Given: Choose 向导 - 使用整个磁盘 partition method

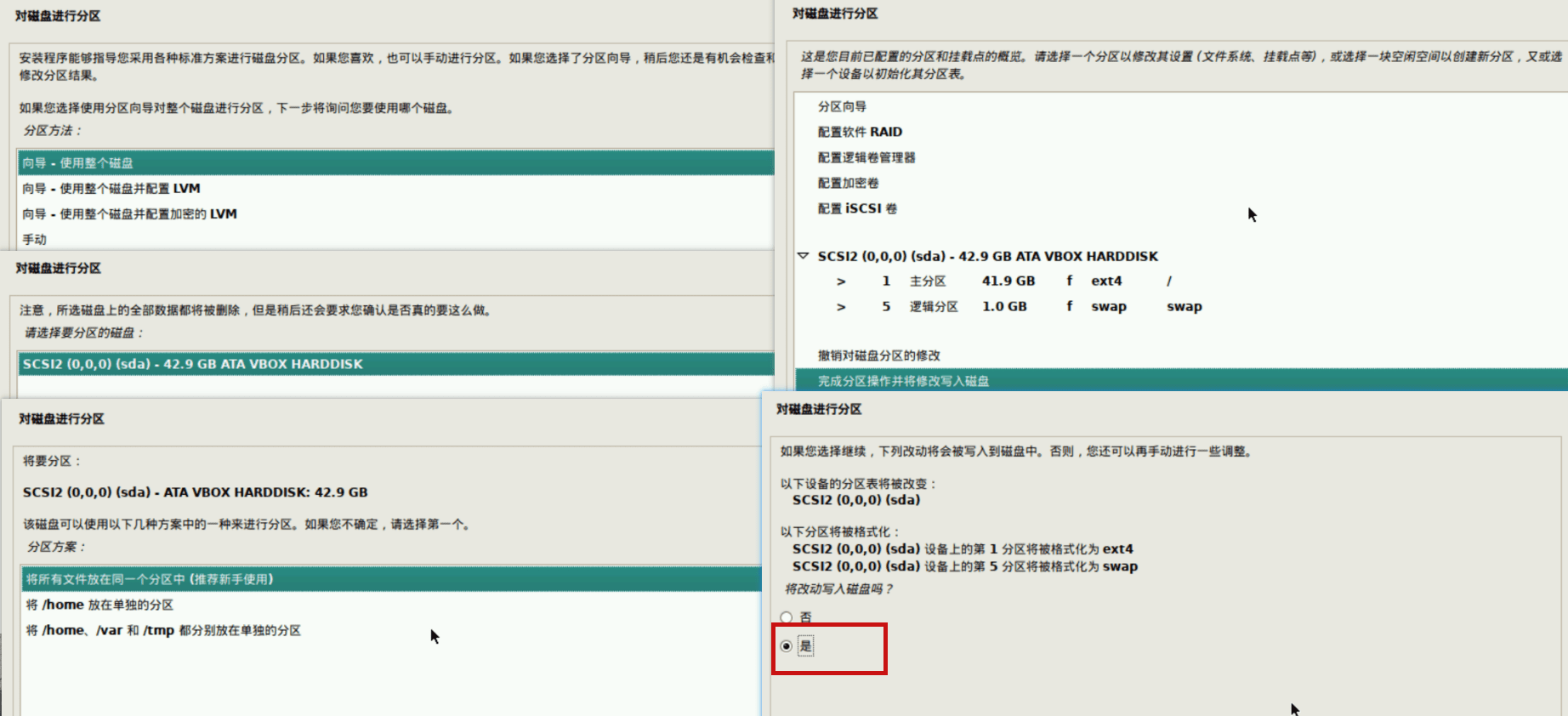Looking at the screenshot, I should (78, 162).
